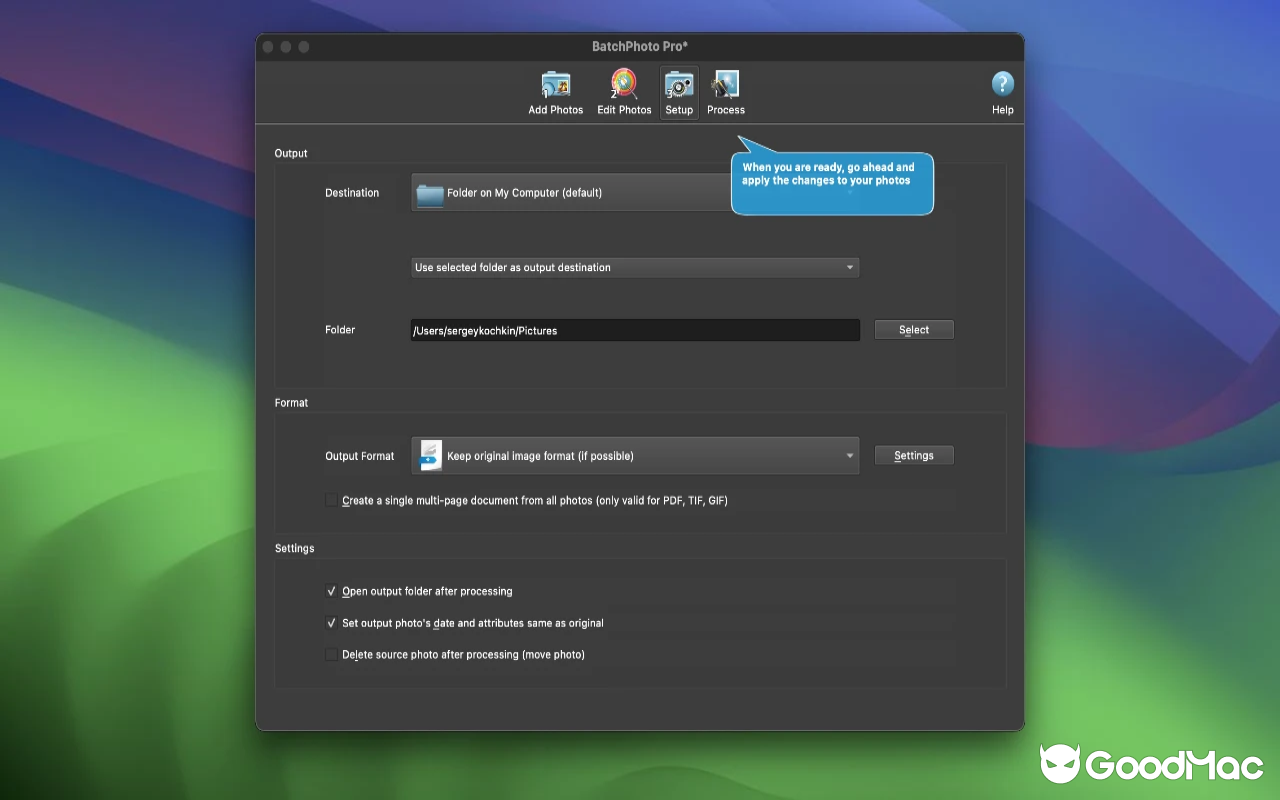Image resolution: width=1280 pixels, height=800 pixels.
Task: Disable 'Open output folder after processing'
Action: click(x=331, y=591)
